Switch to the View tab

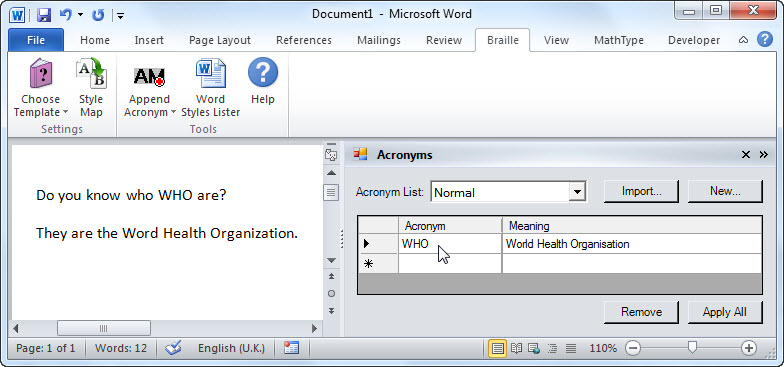[x=556, y=40]
